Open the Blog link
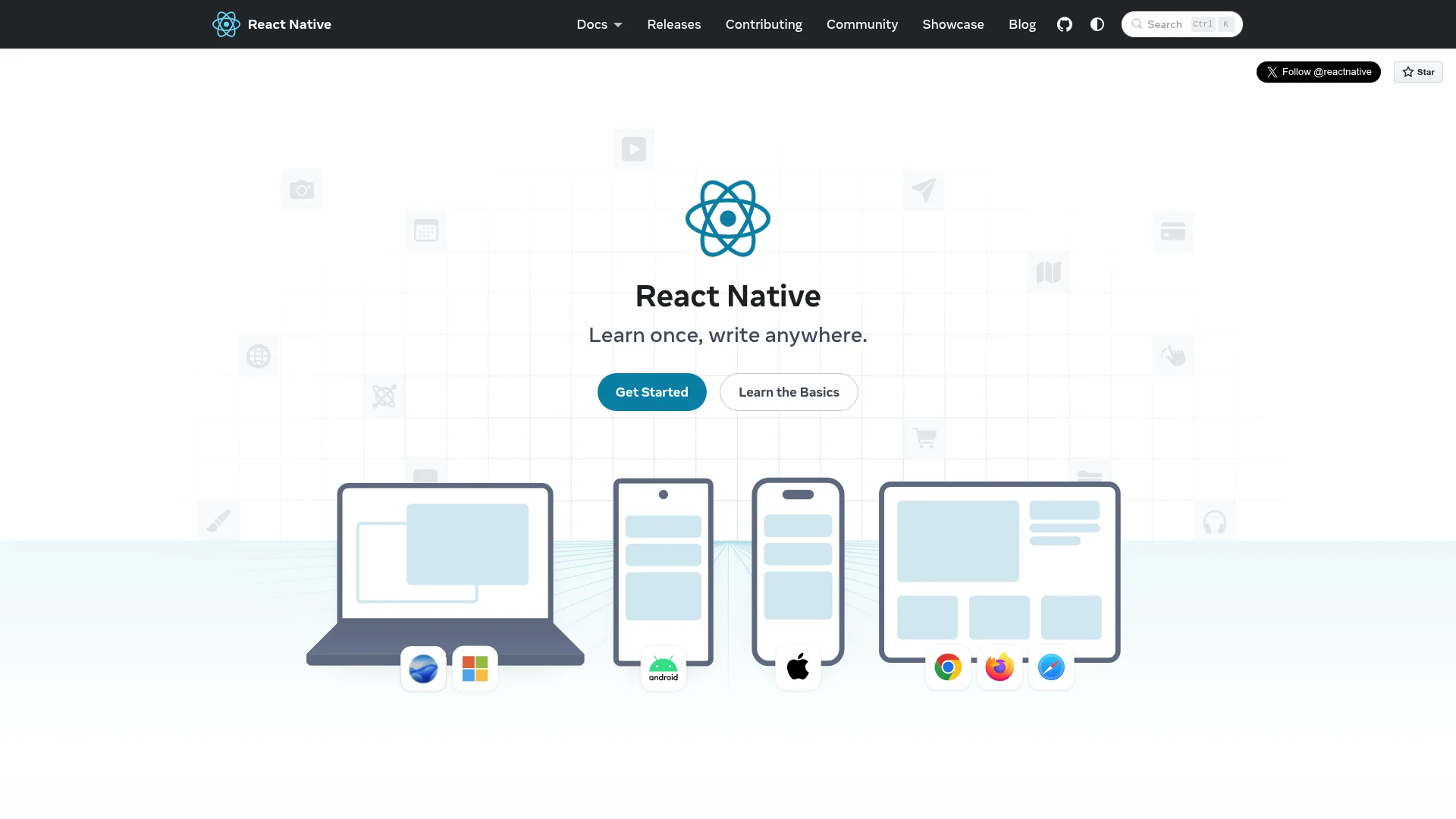Screen dimensions: 1456x819 click(x=1022, y=24)
